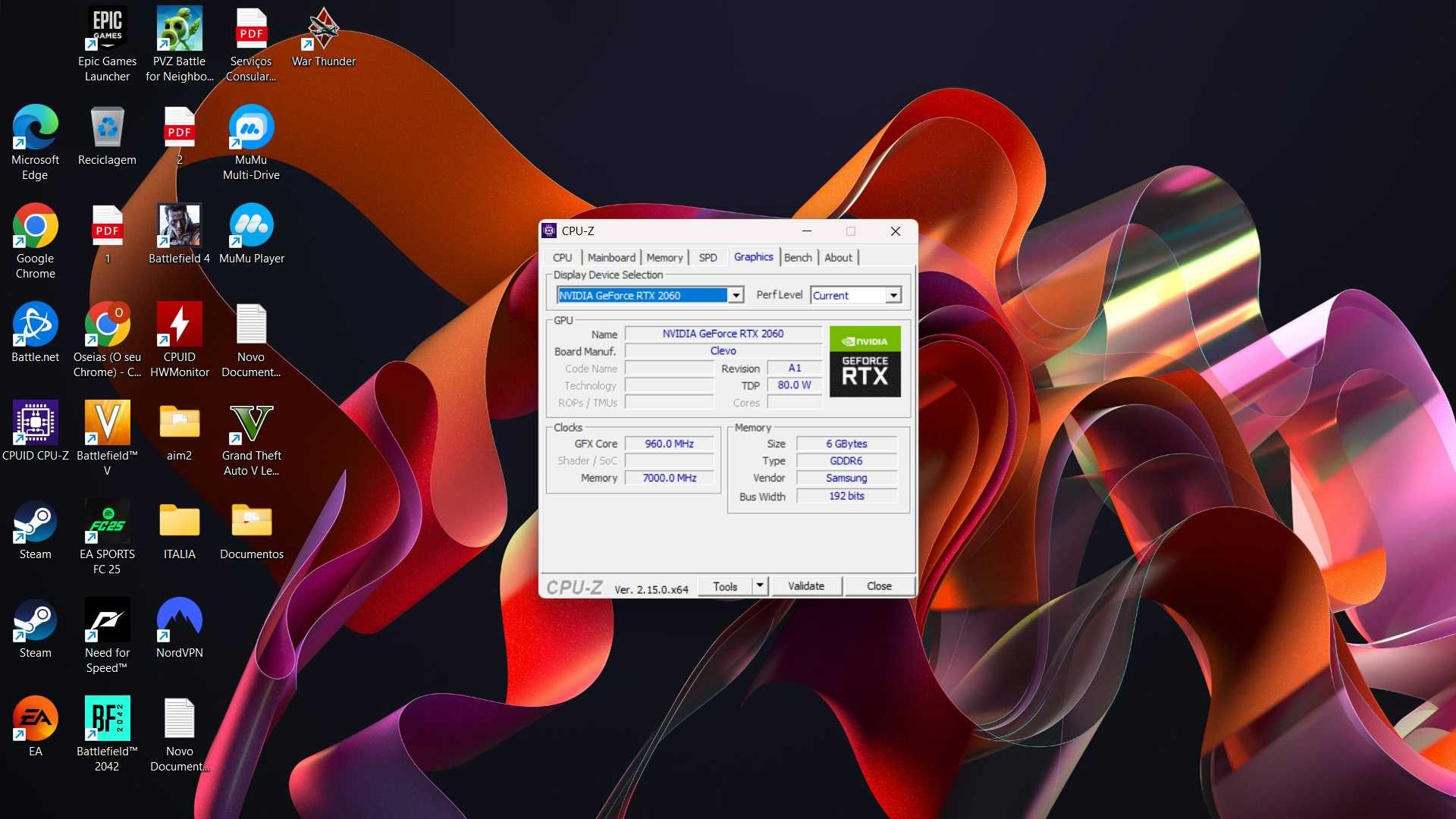Click the Memory clock 7000.0 MHz value
Screen dimensions: 1456x819
coord(669,478)
